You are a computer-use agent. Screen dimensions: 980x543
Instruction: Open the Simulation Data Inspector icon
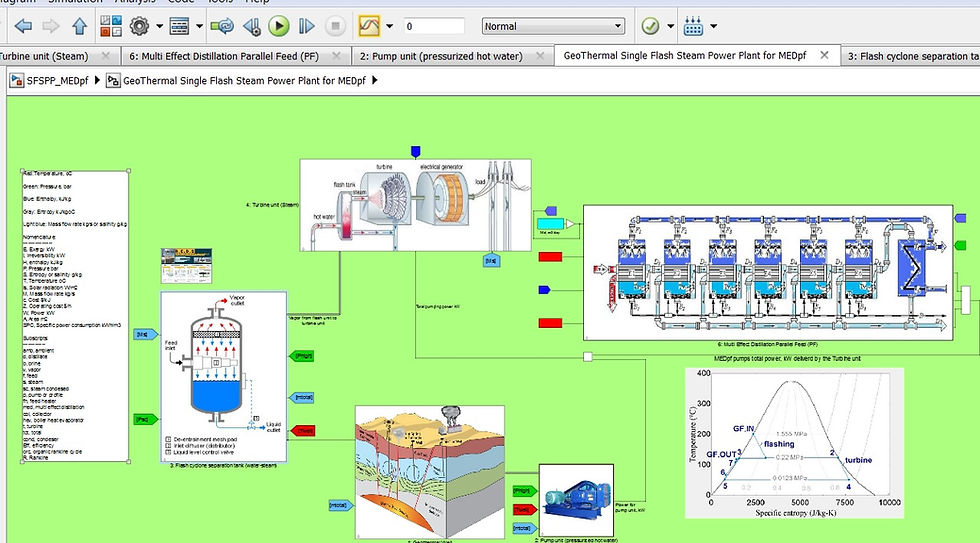pyautogui.click(x=369, y=26)
